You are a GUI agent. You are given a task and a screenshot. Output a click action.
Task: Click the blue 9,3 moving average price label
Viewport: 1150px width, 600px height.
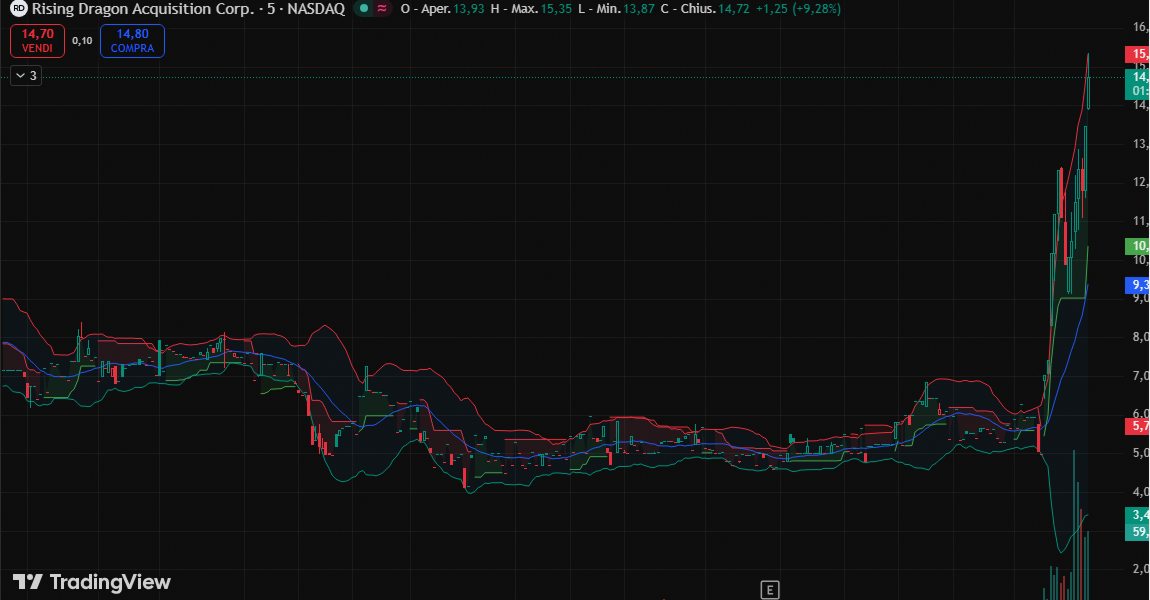tap(1138, 285)
